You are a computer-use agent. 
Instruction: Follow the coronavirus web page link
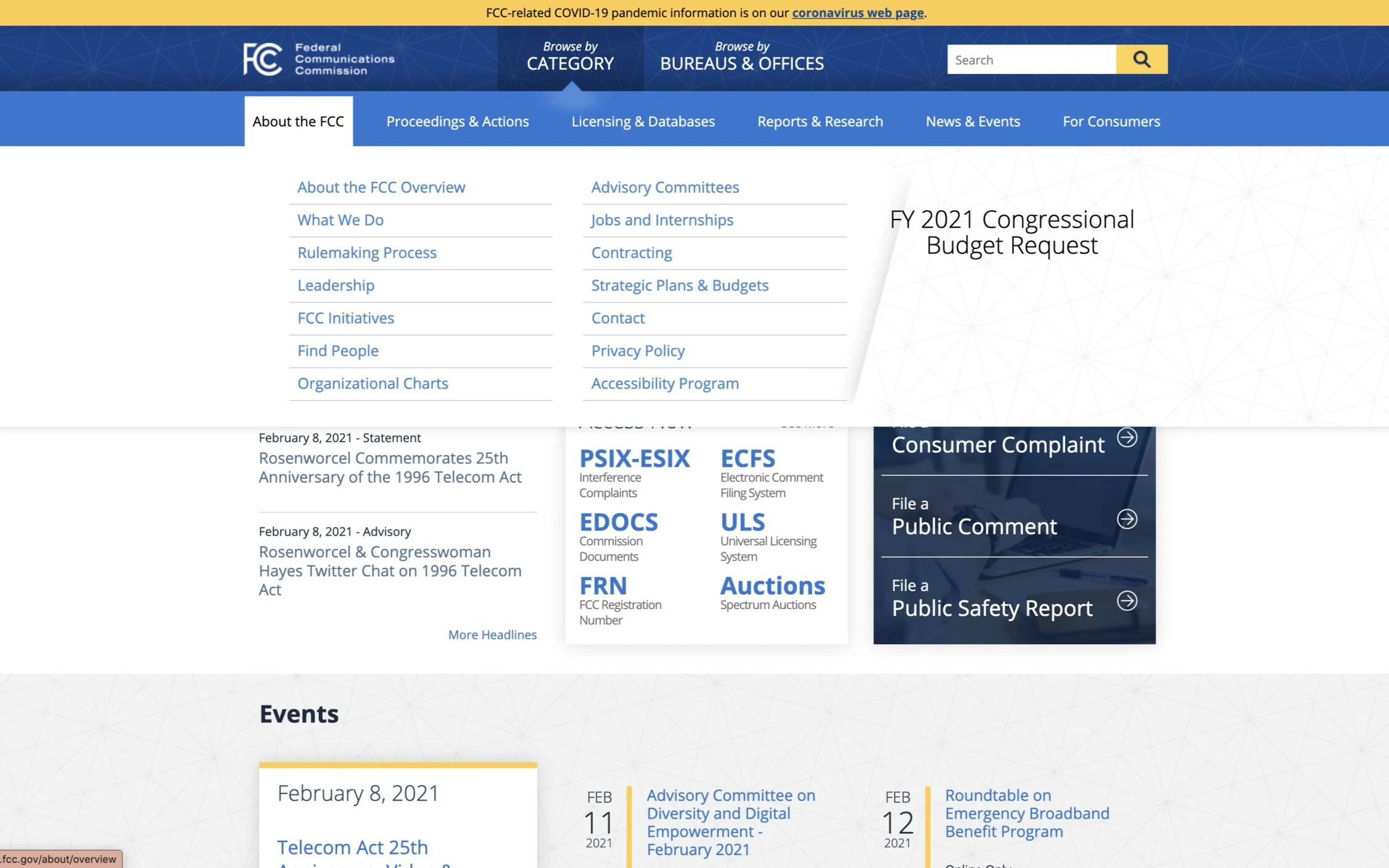coord(857,13)
